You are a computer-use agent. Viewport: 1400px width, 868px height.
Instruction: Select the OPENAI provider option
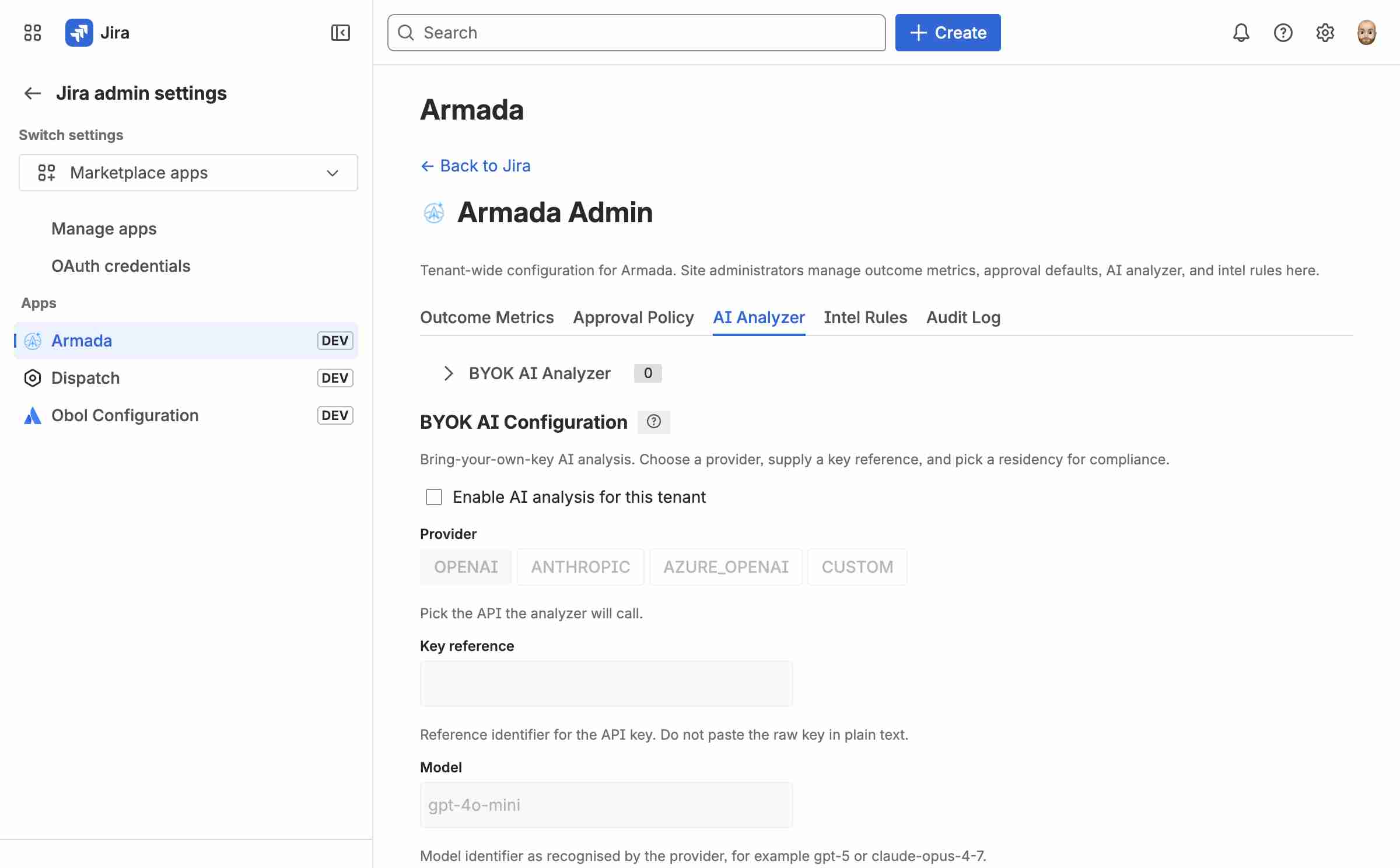[466, 567]
